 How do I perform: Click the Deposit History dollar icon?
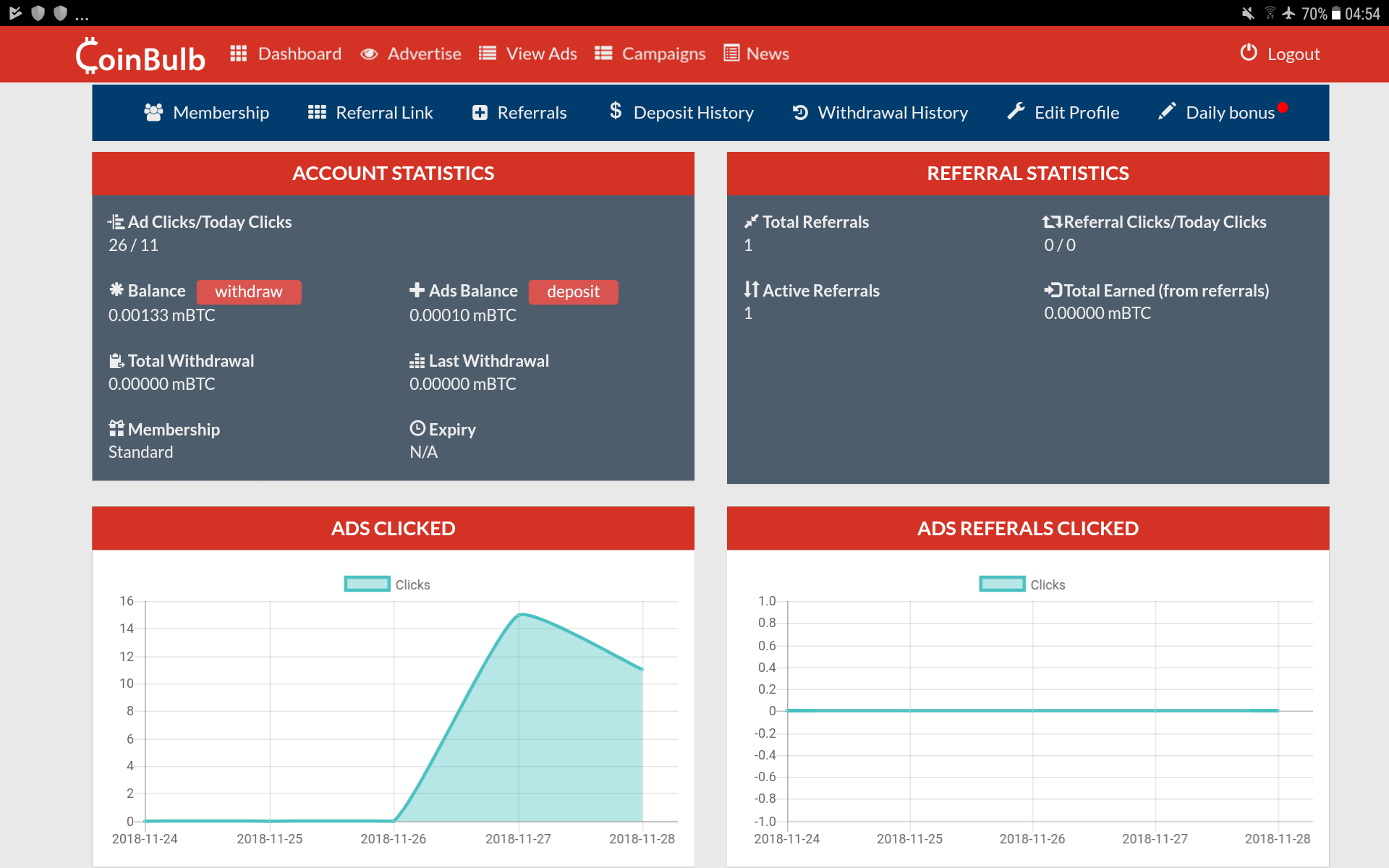616,111
